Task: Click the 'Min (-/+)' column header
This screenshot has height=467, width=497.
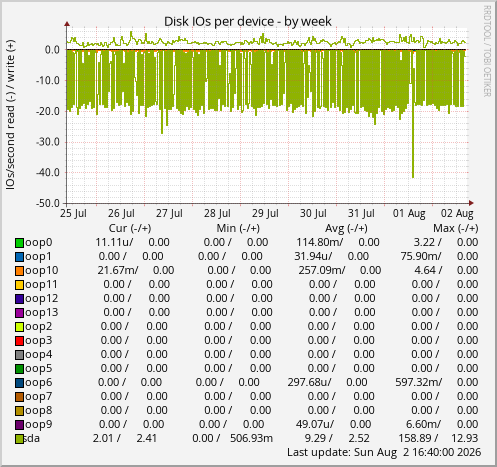Action: point(238,228)
